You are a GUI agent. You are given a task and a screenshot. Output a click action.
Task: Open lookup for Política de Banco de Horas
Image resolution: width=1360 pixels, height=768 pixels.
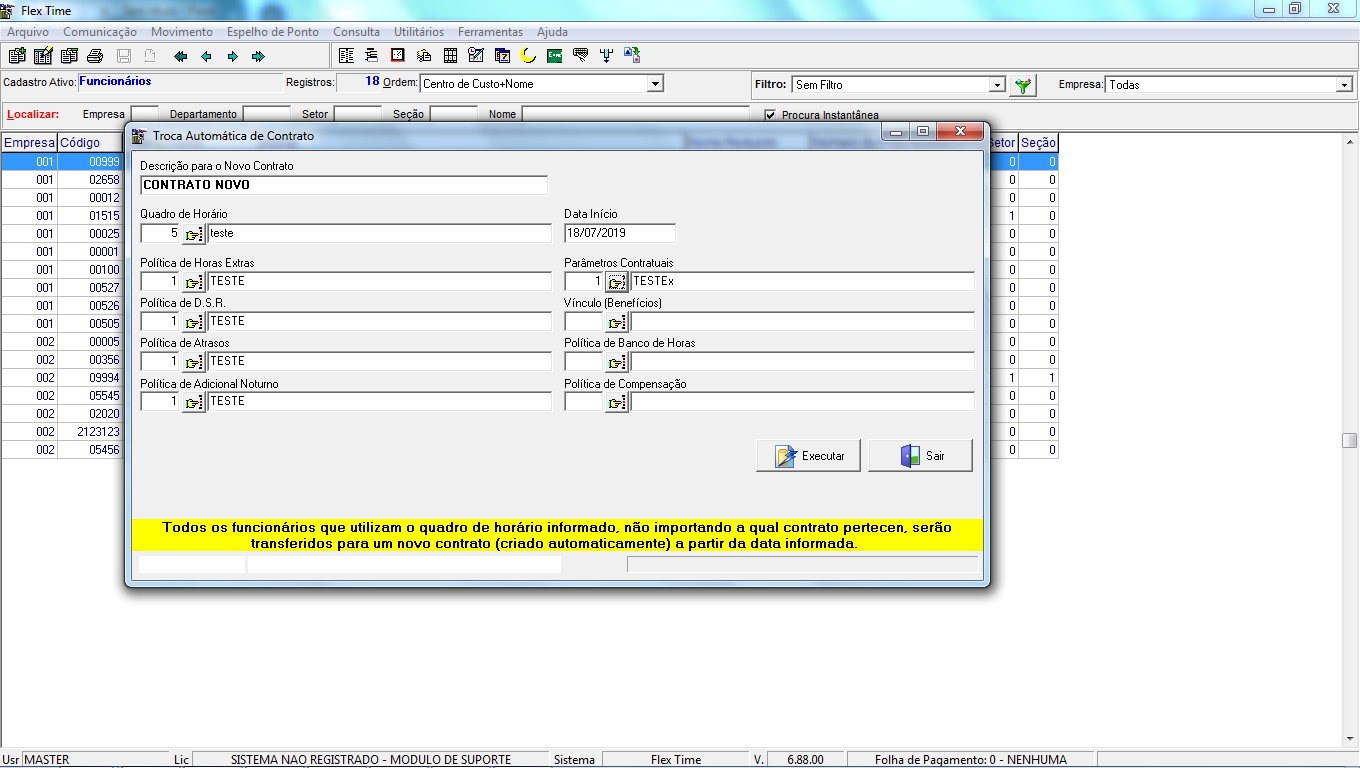pos(617,362)
